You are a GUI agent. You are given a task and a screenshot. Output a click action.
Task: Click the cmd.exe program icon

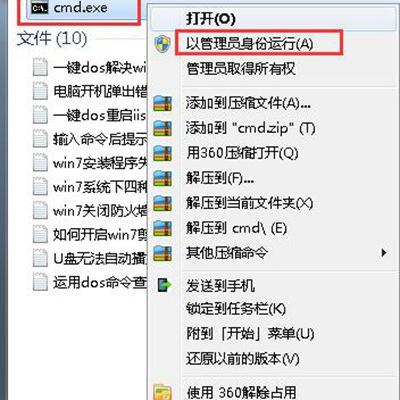click(40, 8)
